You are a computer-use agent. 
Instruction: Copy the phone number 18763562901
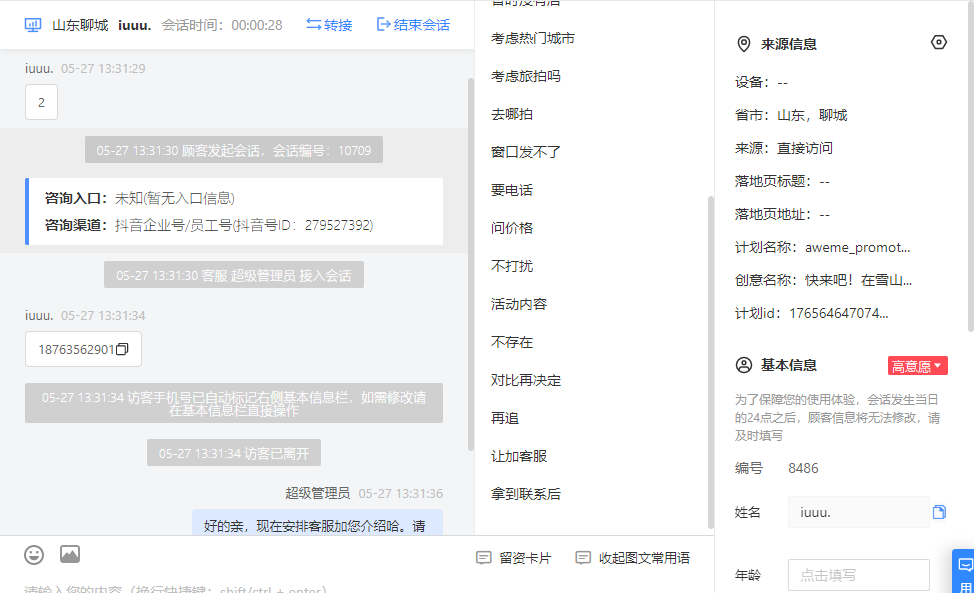[122, 349]
